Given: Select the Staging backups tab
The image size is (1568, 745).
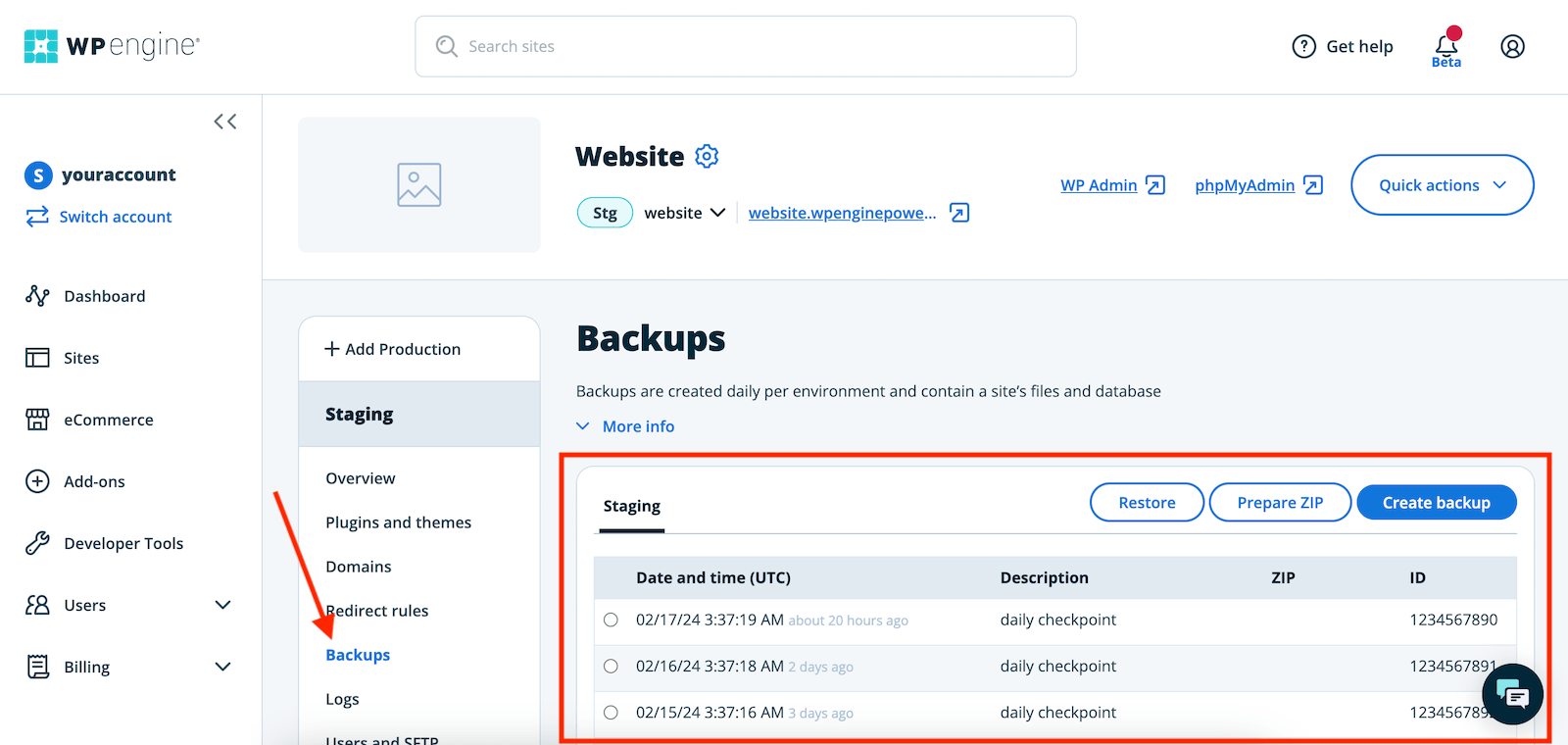Looking at the screenshot, I should (x=632, y=507).
